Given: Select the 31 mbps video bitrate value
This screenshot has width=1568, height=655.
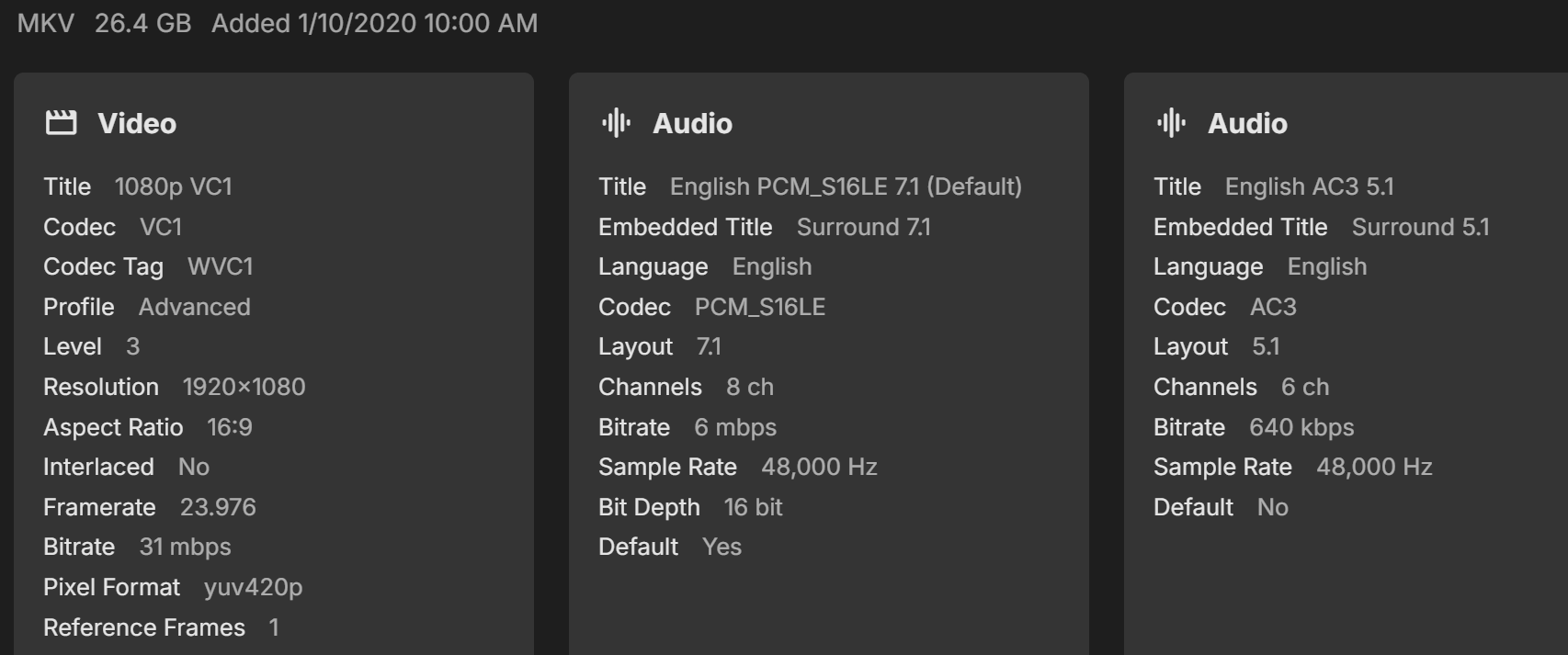Looking at the screenshot, I should 185,547.
